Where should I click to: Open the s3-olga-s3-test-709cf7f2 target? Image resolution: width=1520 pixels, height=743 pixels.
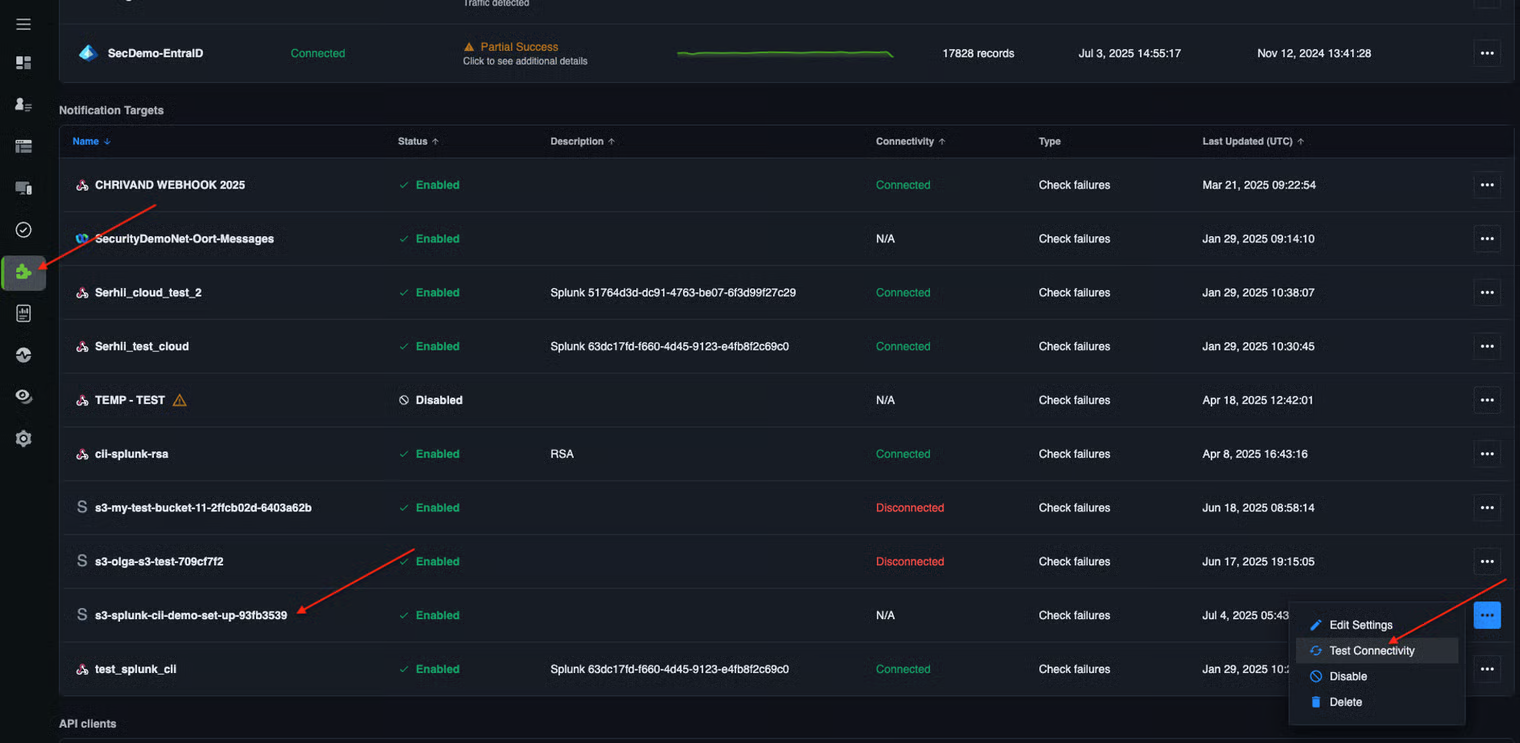point(159,562)
